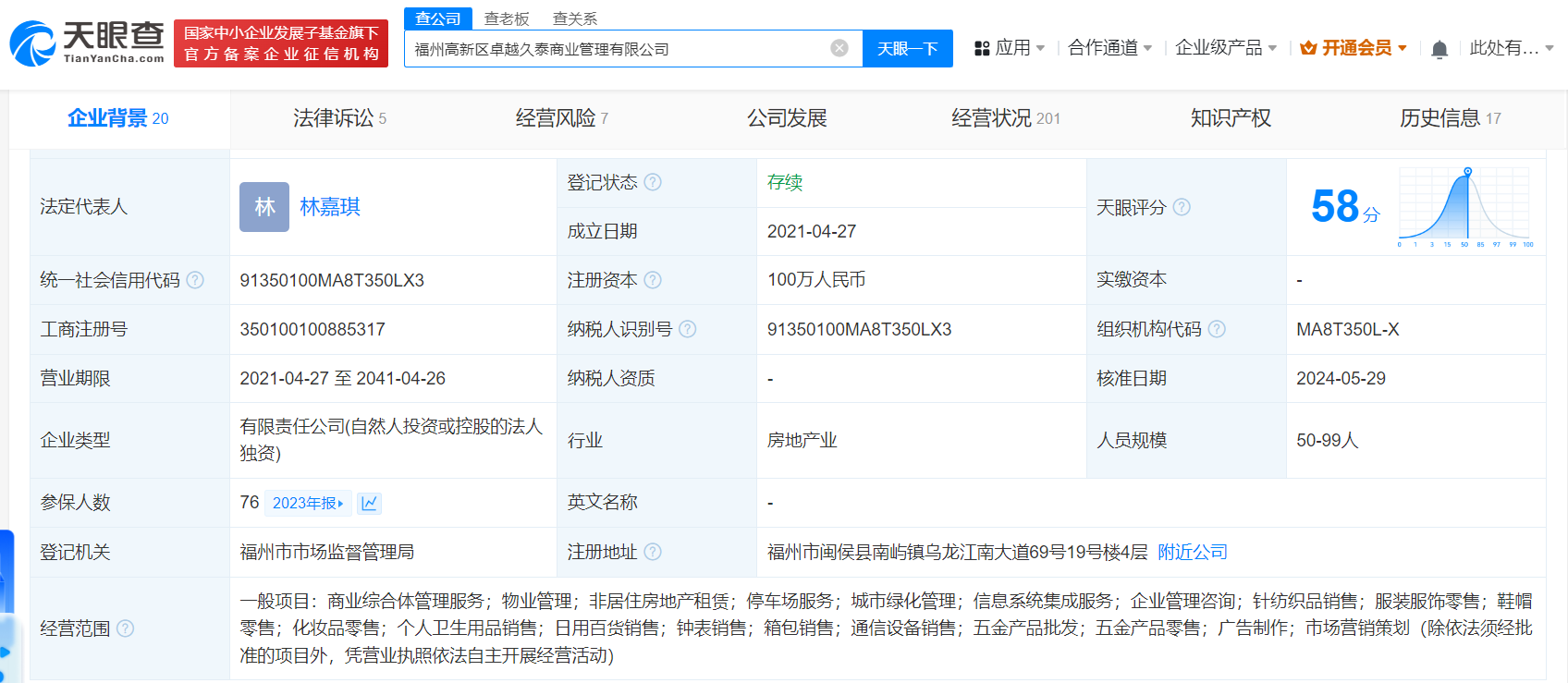This screenshot has width=1568, height=683.
Task: Click help icon beside 经营范围
Action: click(126, 628)
